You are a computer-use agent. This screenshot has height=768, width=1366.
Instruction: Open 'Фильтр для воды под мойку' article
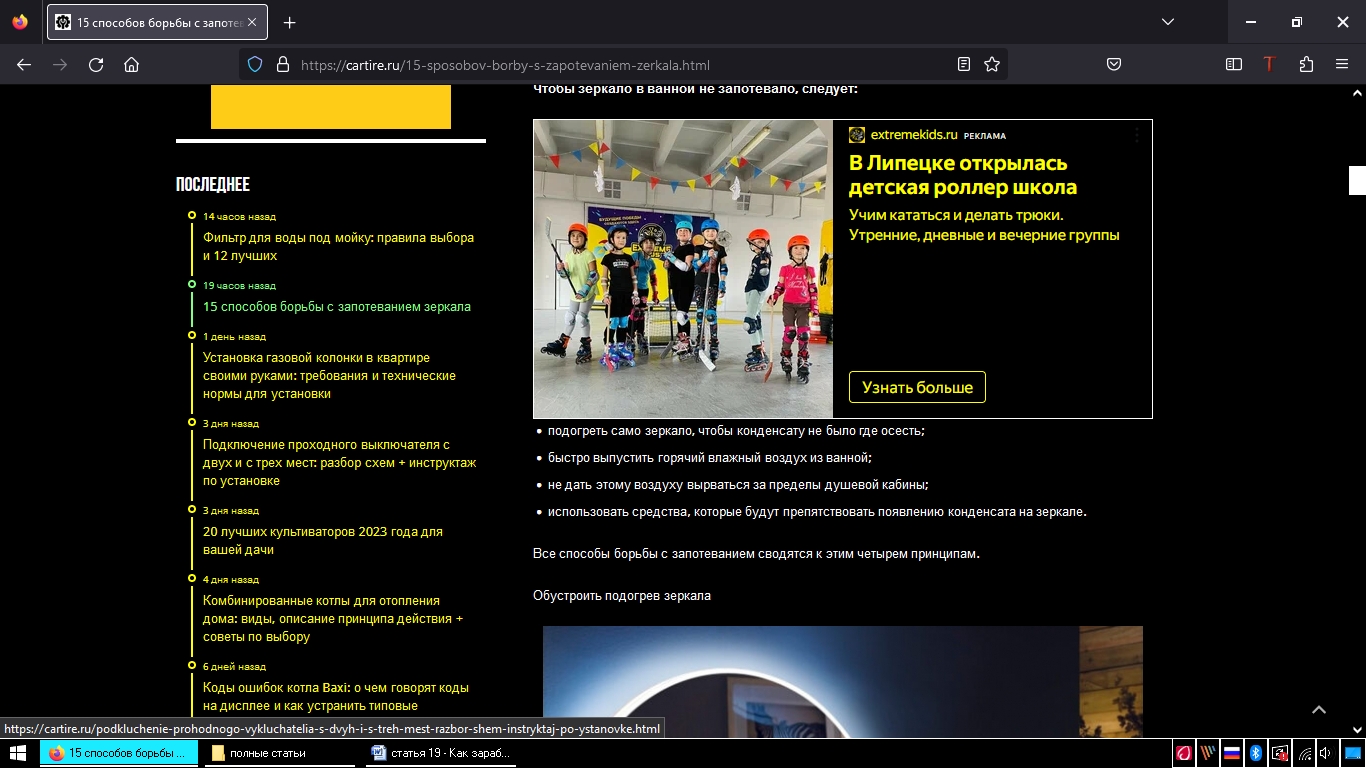tap(338, 247)
